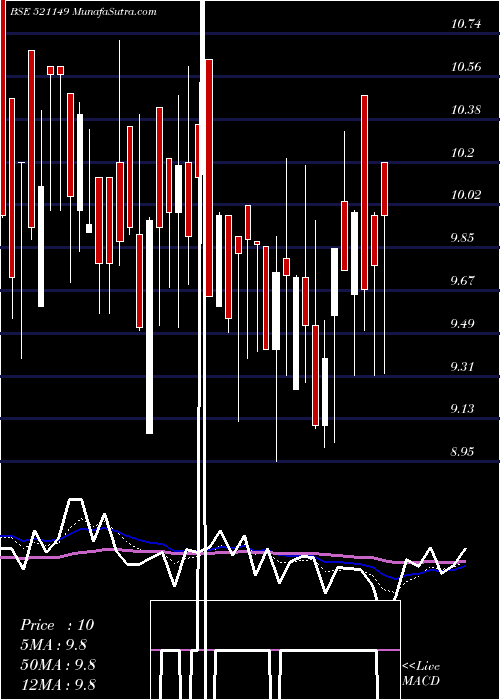Click the 10.02 price axis label
The width and height of the screenshot is (500, 700).
tap(466, 195)
